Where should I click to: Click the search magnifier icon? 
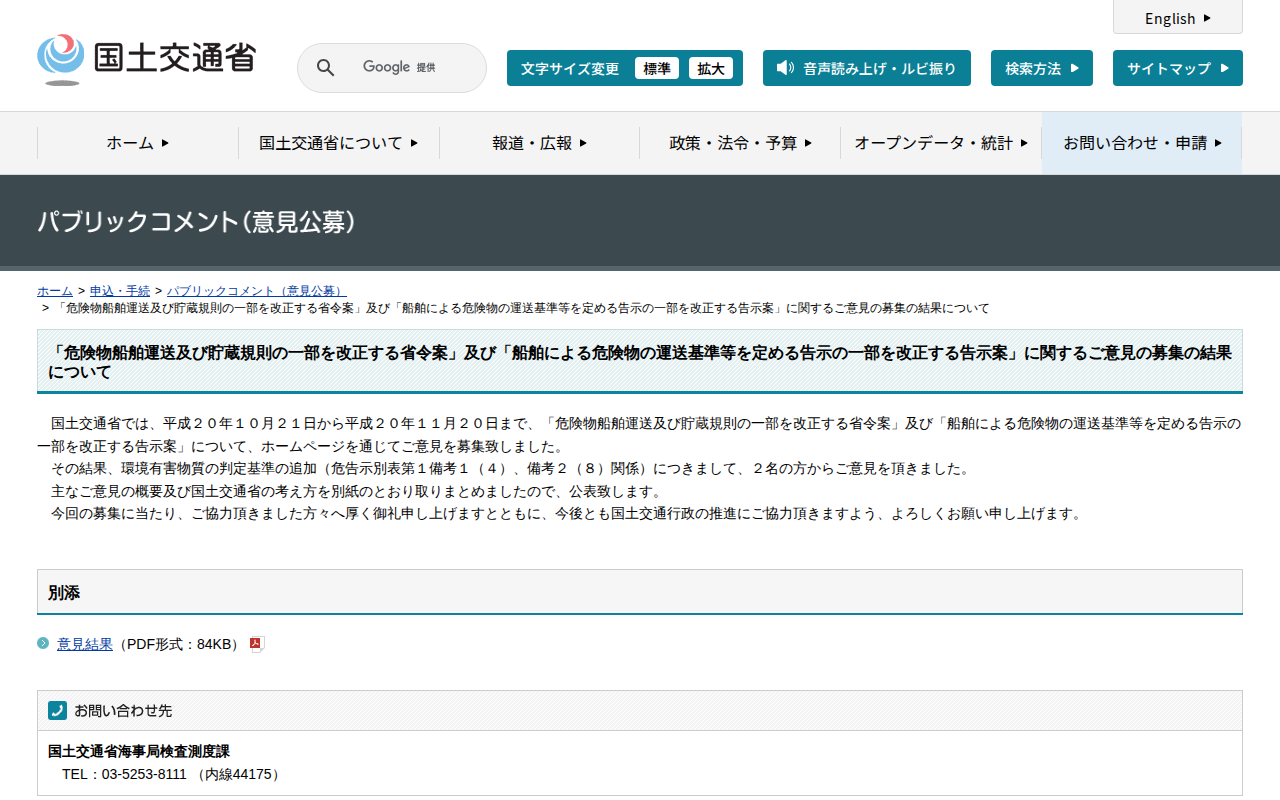326,68
